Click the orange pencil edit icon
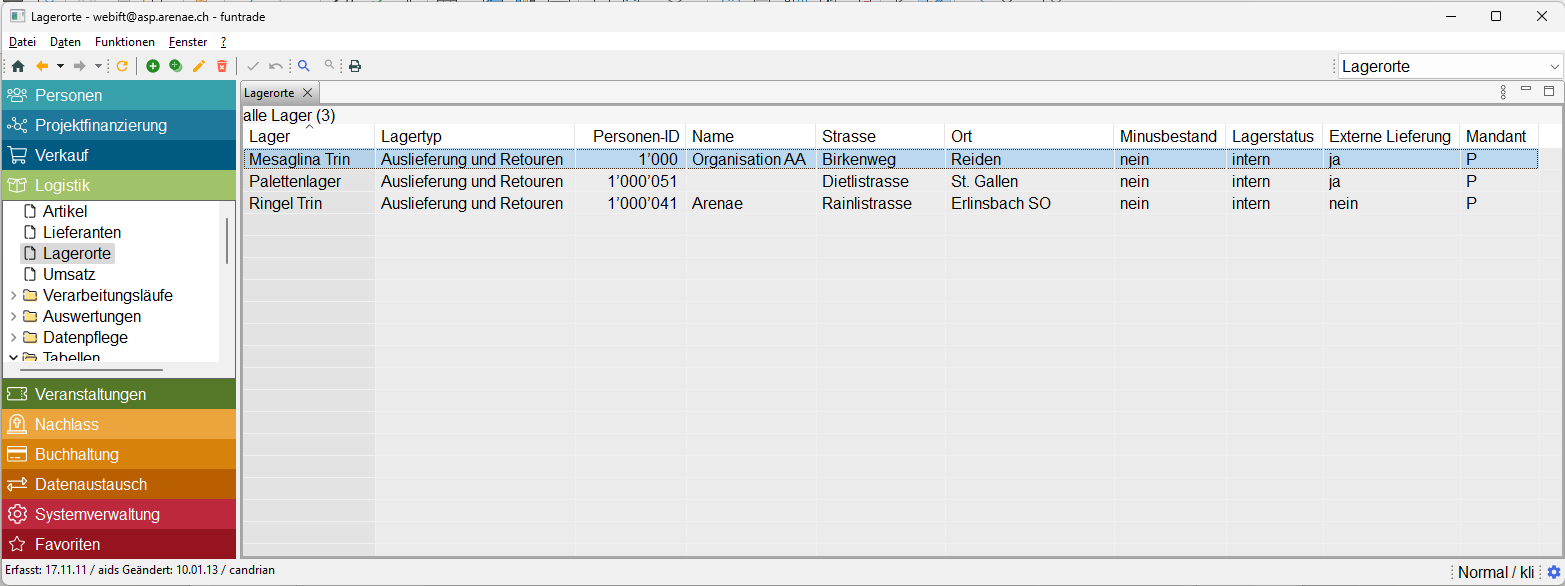 pos(199,66)
